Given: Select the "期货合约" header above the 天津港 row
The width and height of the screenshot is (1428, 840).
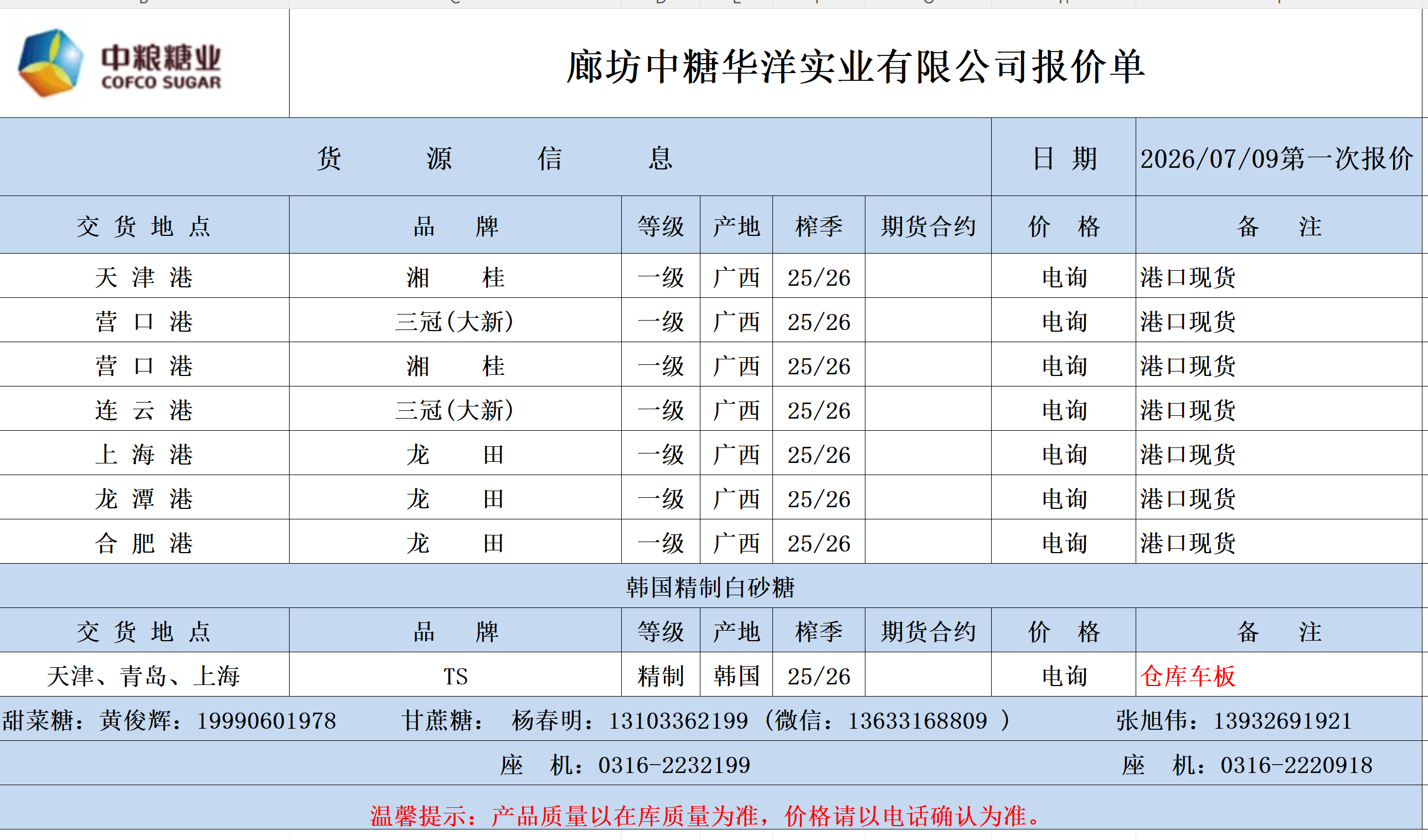Looking at the screenshot, I should pyautogui.click(x=928, y=226).
